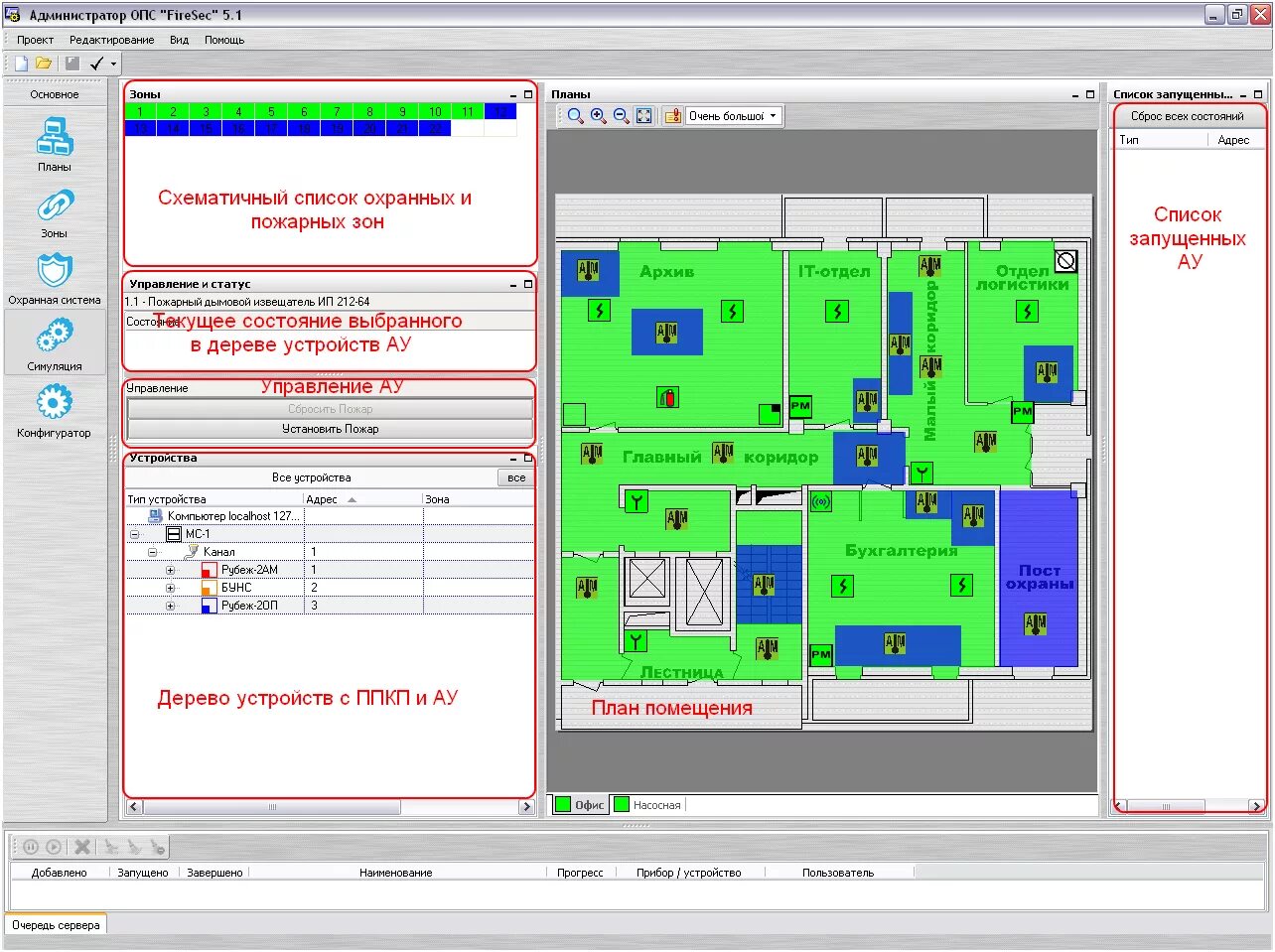This screenshot has height=952, width=1275.
Task: Select green zone 5 in the Зоны grid
Action: click(x=271, y=112)
